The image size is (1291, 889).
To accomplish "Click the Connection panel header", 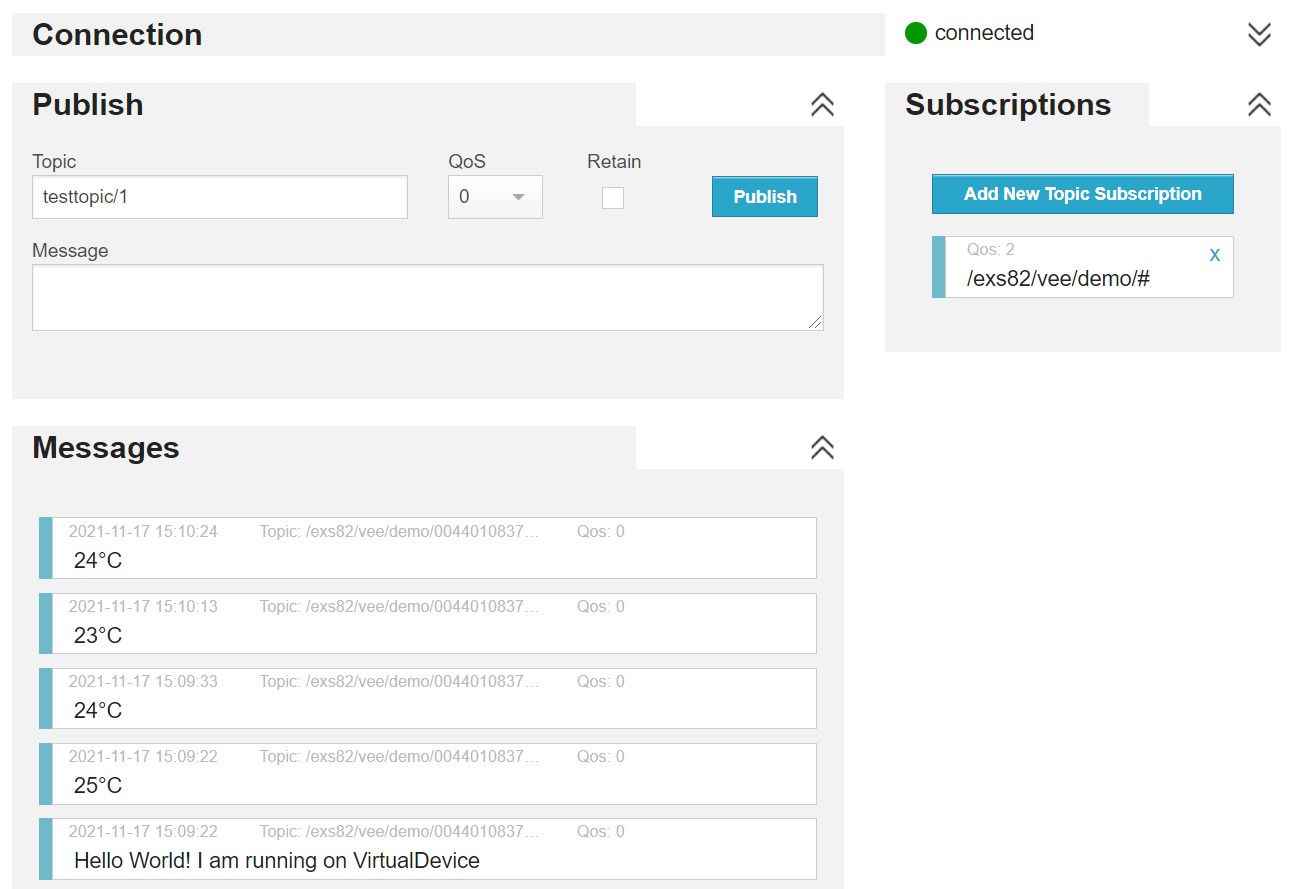I will pos(448,34).
